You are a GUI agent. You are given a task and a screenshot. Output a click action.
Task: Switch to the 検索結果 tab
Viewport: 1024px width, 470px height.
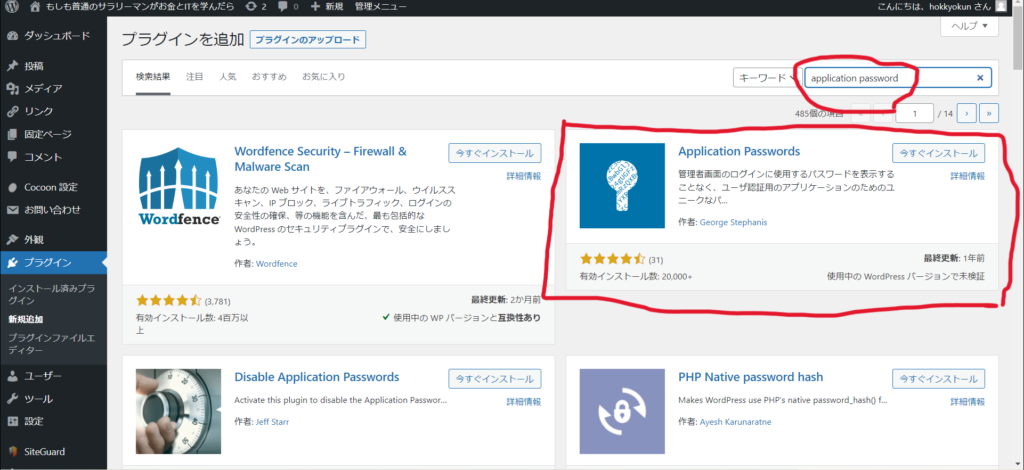[x=153, y=76]
